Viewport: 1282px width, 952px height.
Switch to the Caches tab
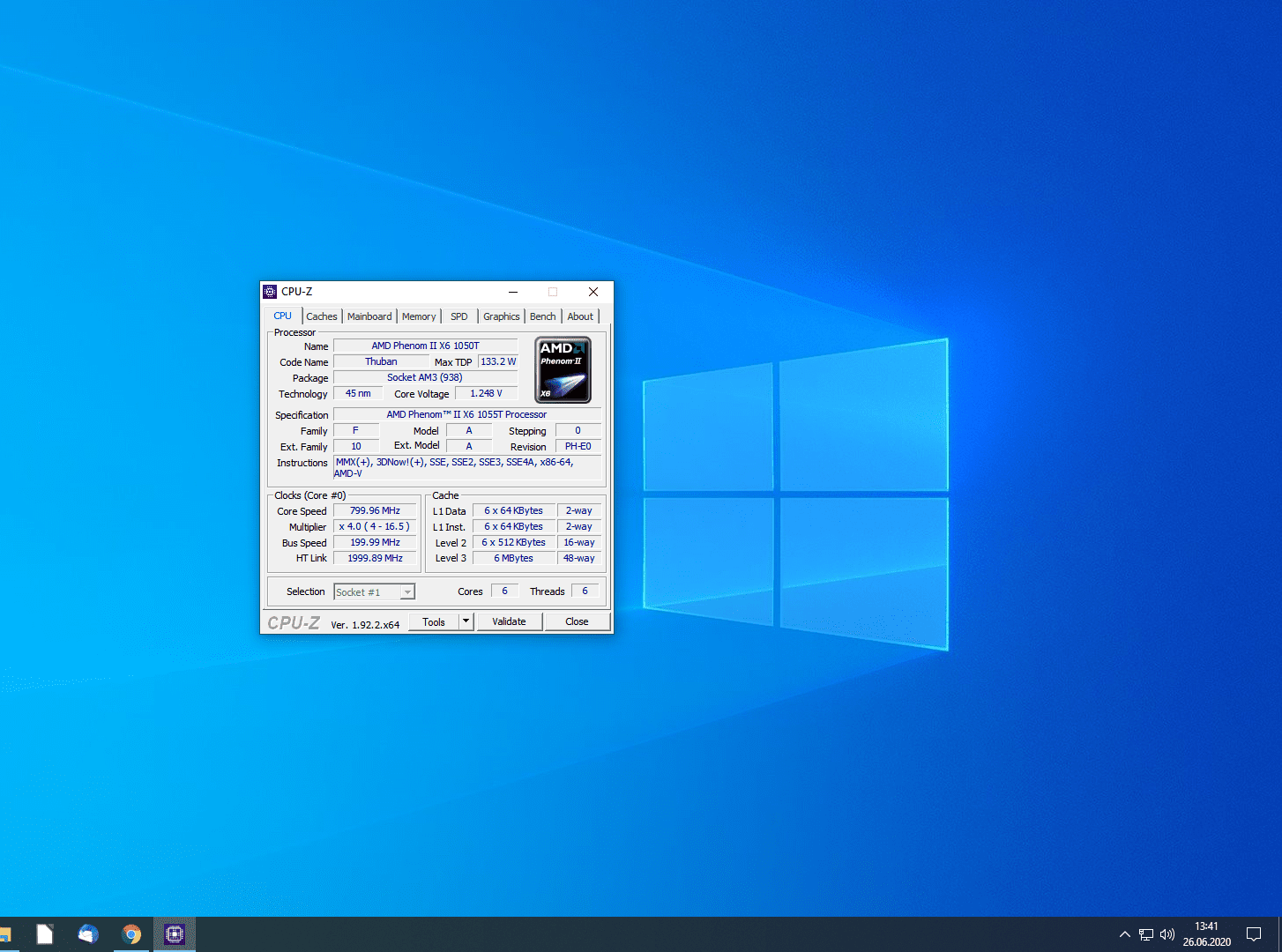tap(322, 316)
